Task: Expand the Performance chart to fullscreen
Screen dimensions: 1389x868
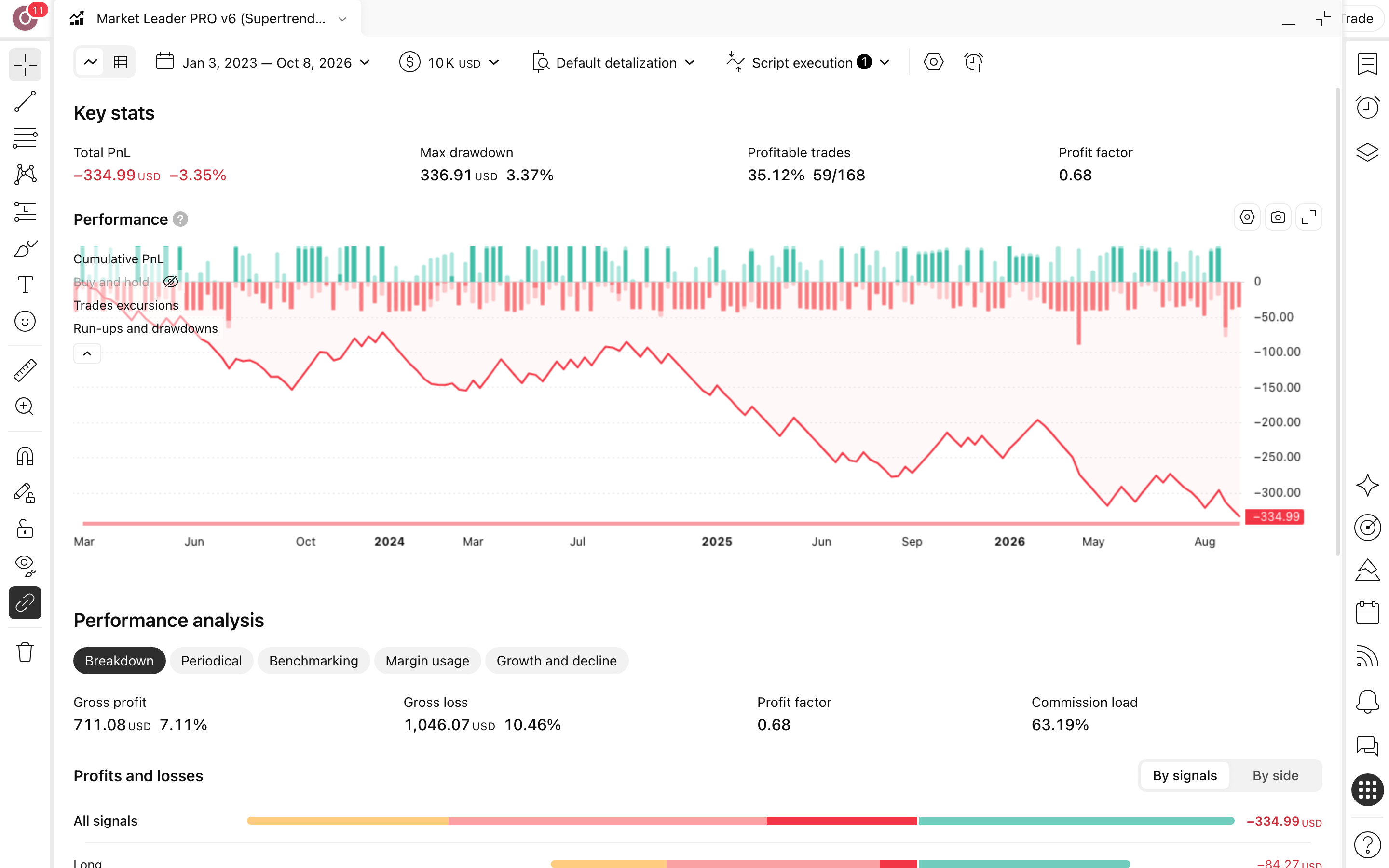Action: (x=1308, y=217)
